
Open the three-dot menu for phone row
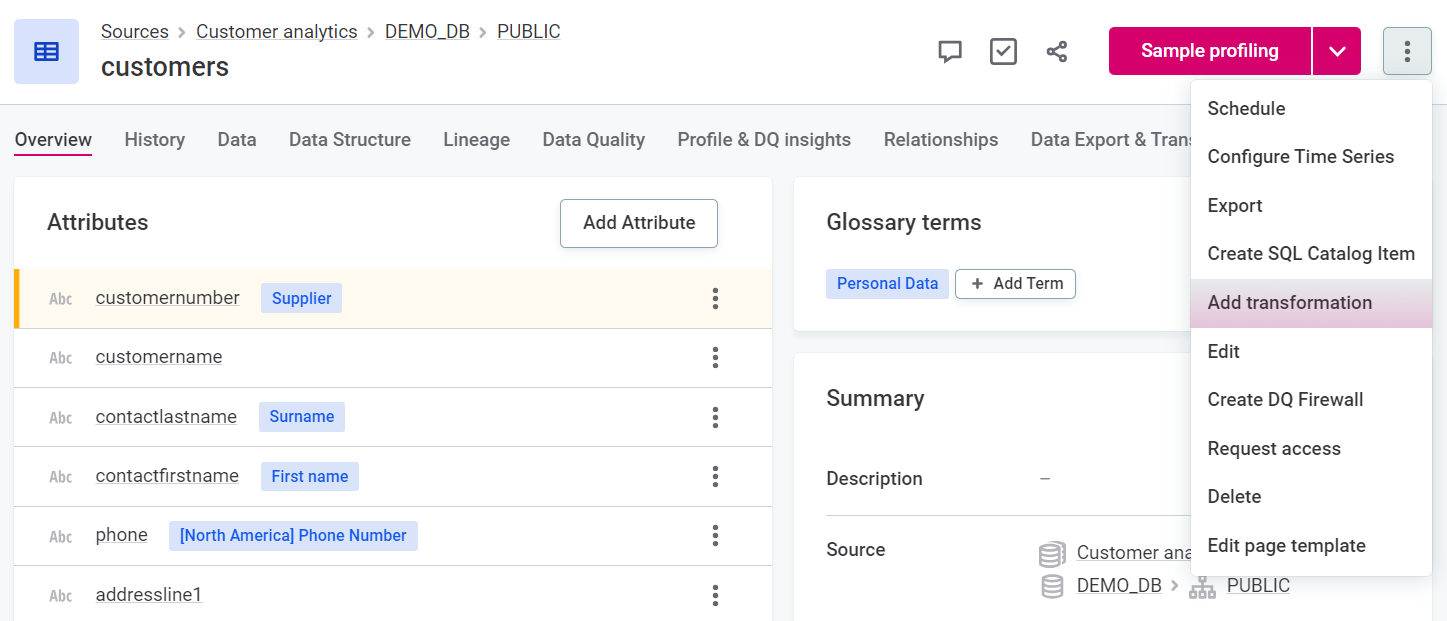715,536
